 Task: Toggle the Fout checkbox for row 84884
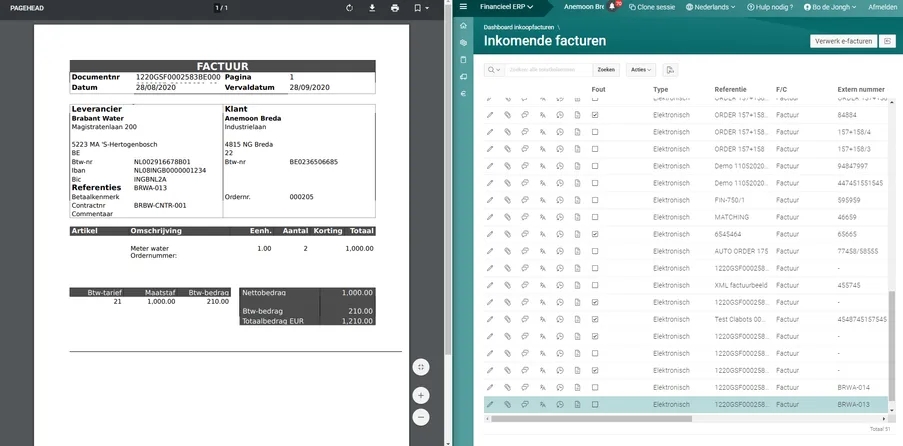coord(595,116)
